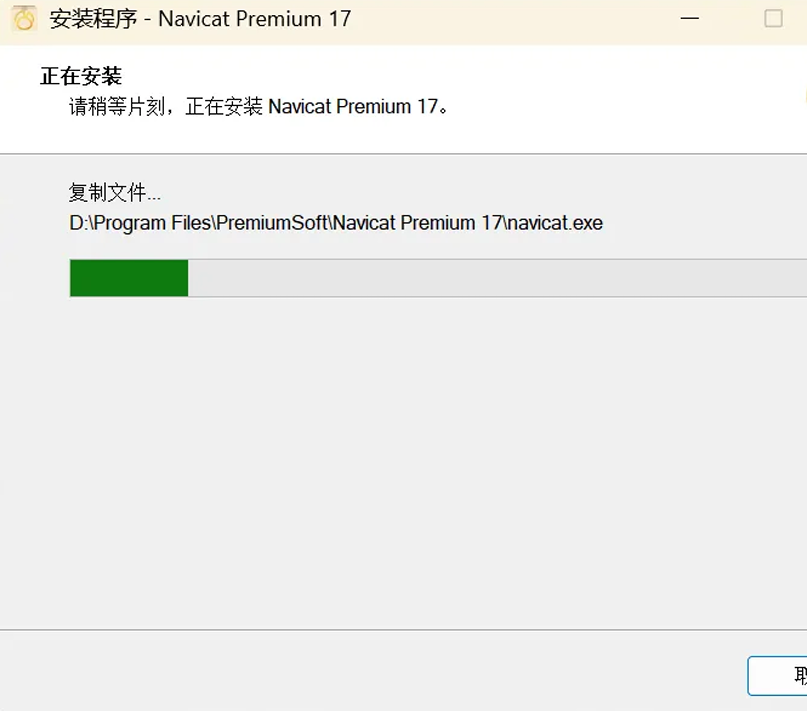The image size is (807, 711).
Task: Click the D:\Program Files portion of the install path
Action: pyautogui.click(x=141, y=223)
